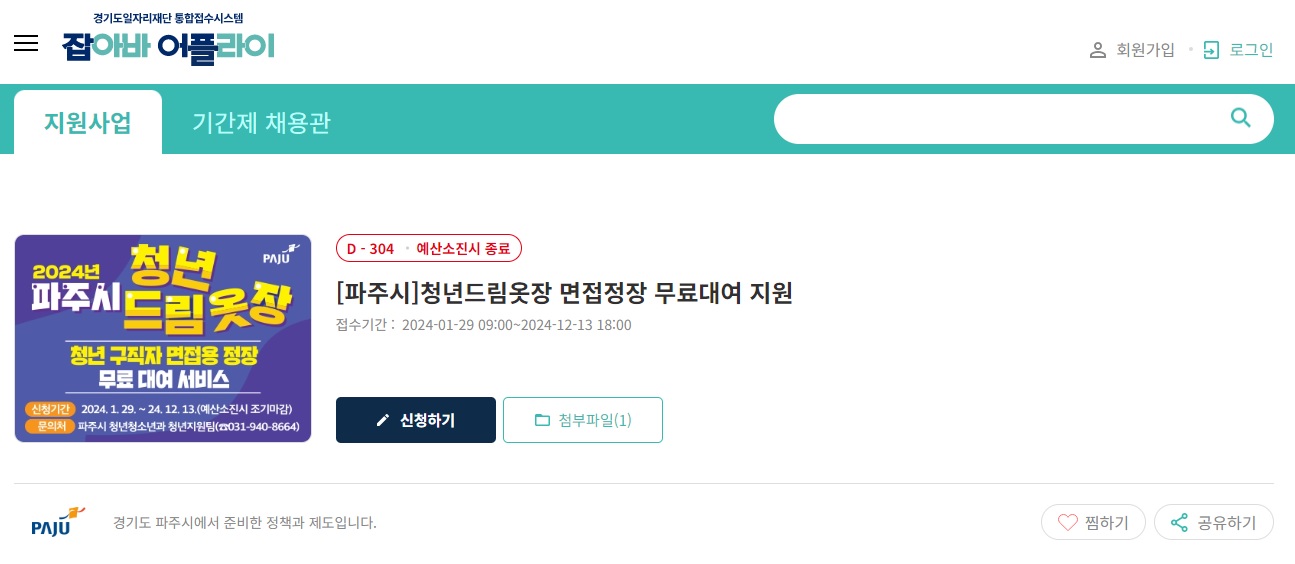Switch to the 지원사업 tab
Screen dimensions: 1295x564
point(88,122)
